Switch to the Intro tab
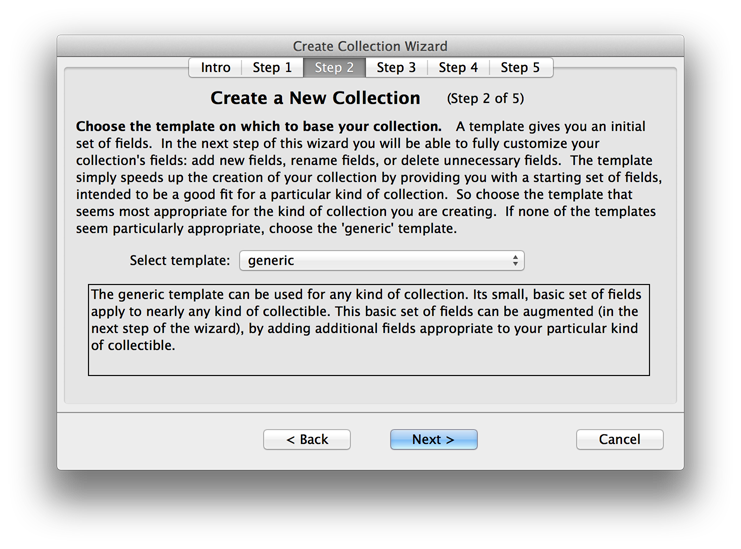The image size is (741, 549). [x=215, y=68]
